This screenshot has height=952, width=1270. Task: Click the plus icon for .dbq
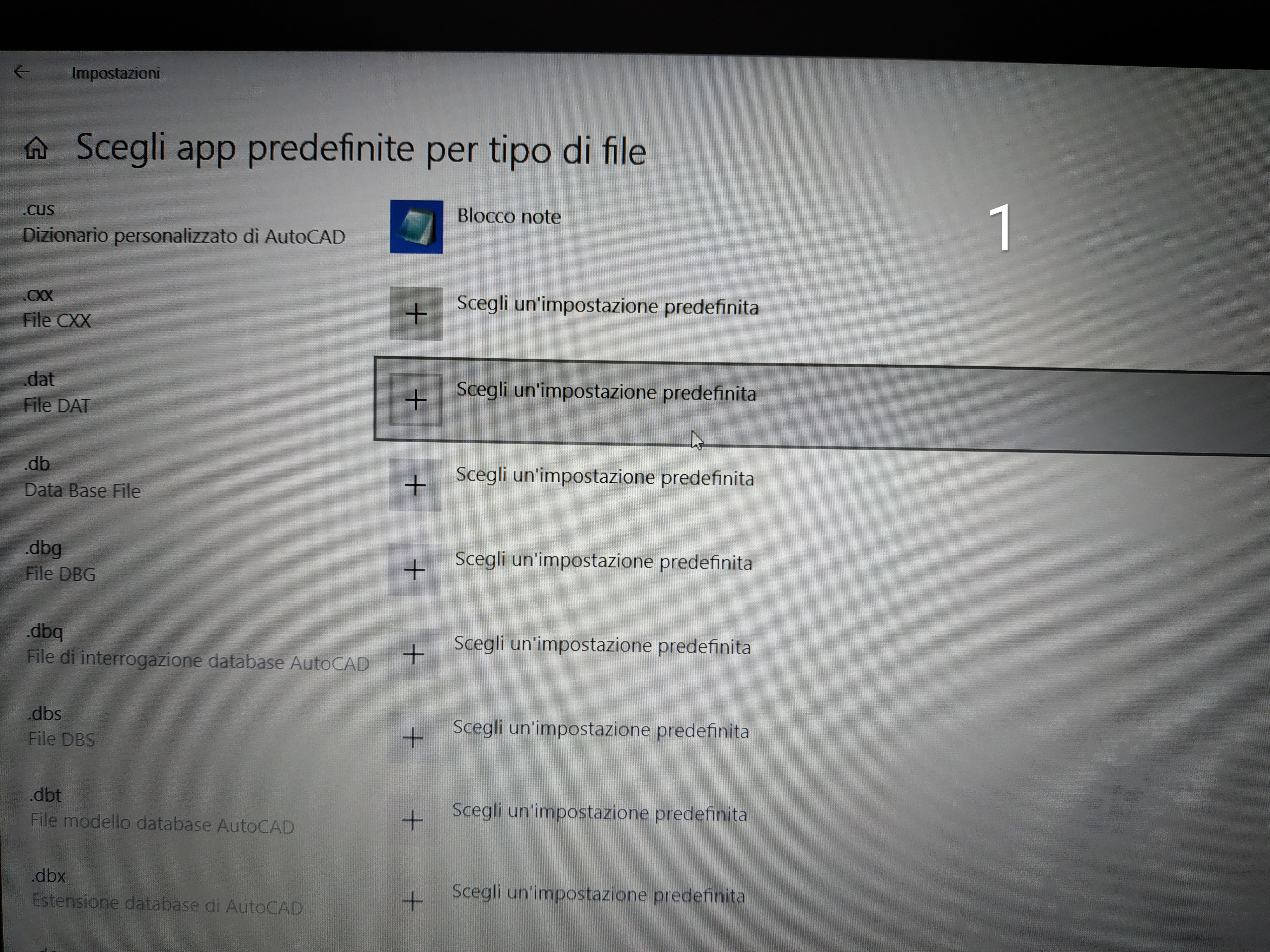tap(413, 654)
